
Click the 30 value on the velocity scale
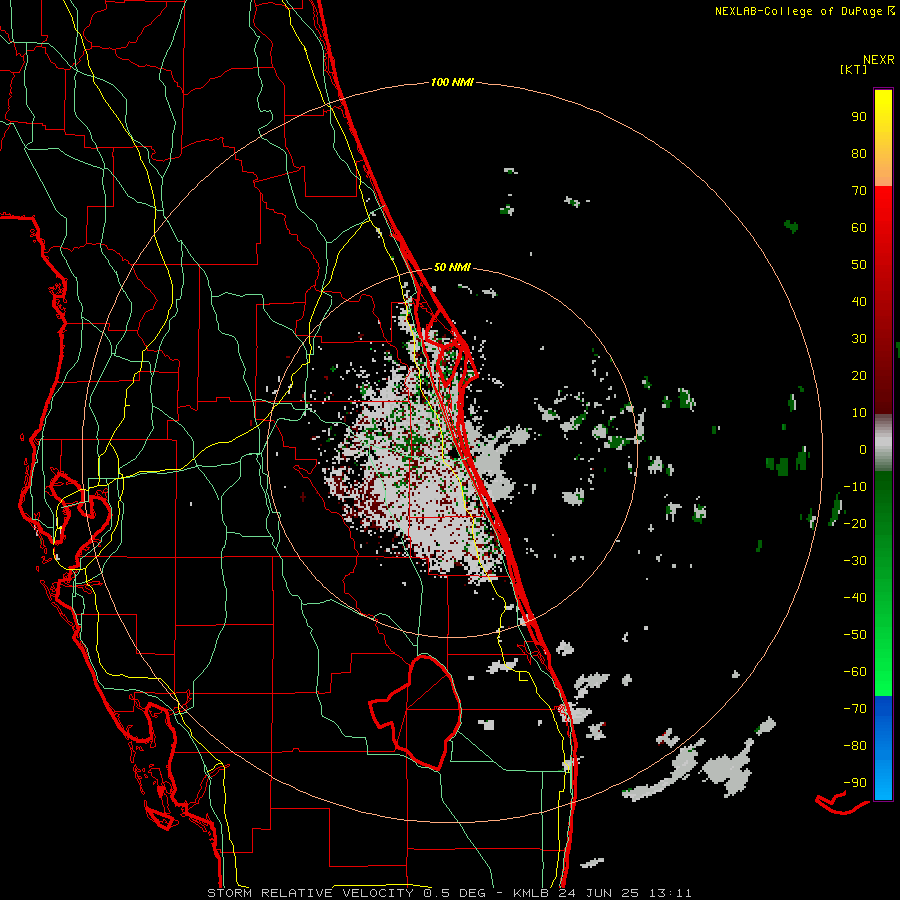coord(859,339)
